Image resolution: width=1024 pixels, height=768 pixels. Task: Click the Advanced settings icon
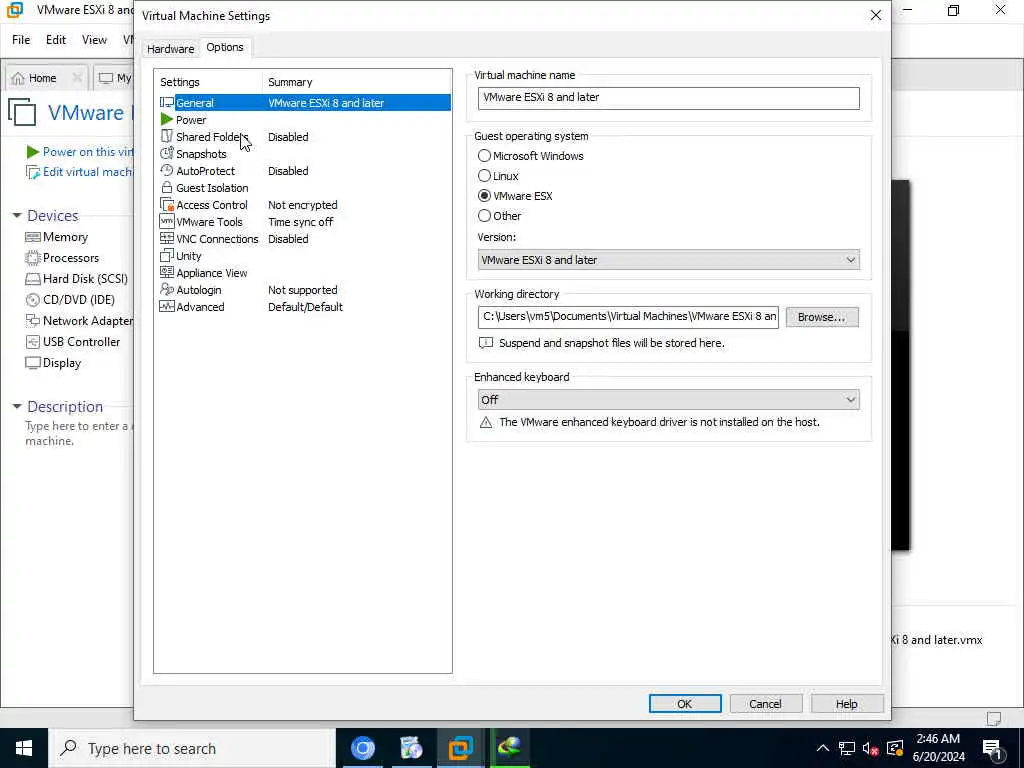[167, 306]
